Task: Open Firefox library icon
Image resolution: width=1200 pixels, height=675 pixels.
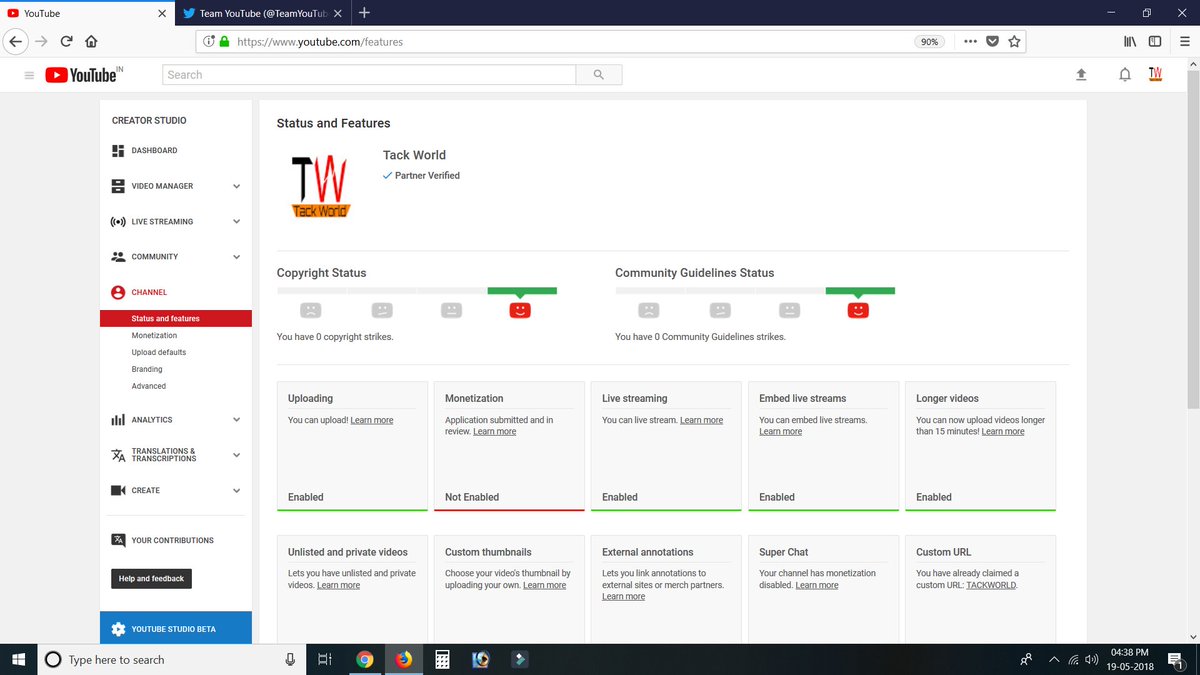Action: 1130,42
